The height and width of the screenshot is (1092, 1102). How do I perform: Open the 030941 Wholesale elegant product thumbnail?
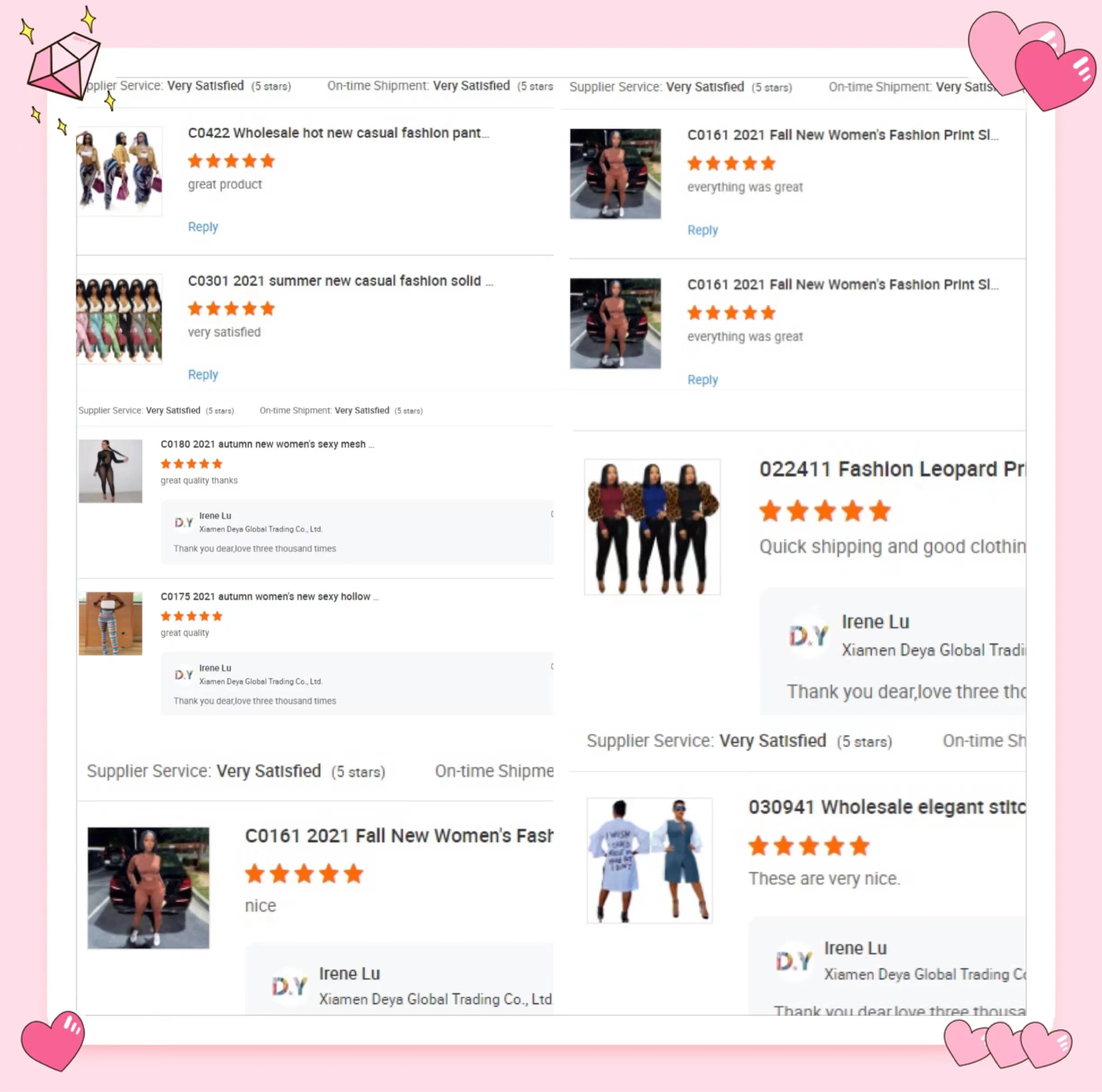[x=650, y=860]
